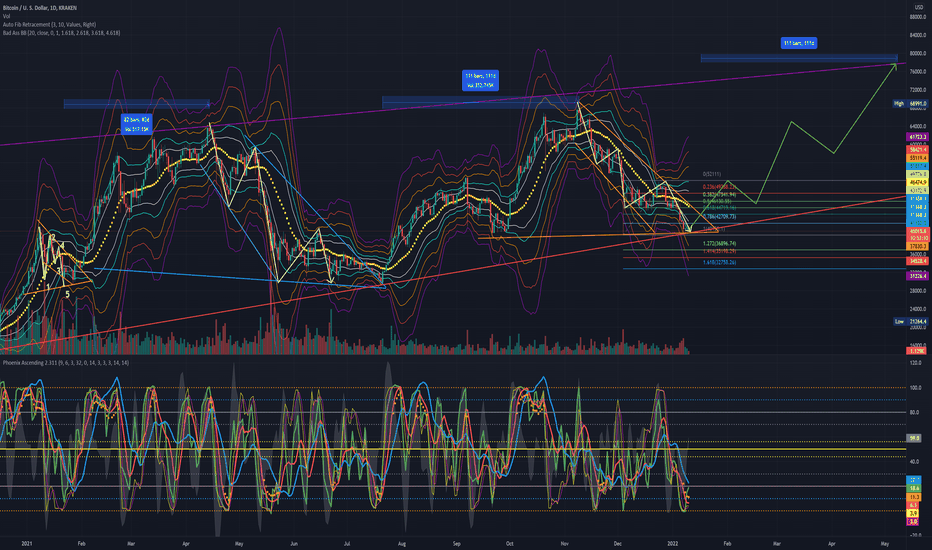The width and height of the screenshot is (932, 550).
Task: Click the USD currency label
Action: 919,7
